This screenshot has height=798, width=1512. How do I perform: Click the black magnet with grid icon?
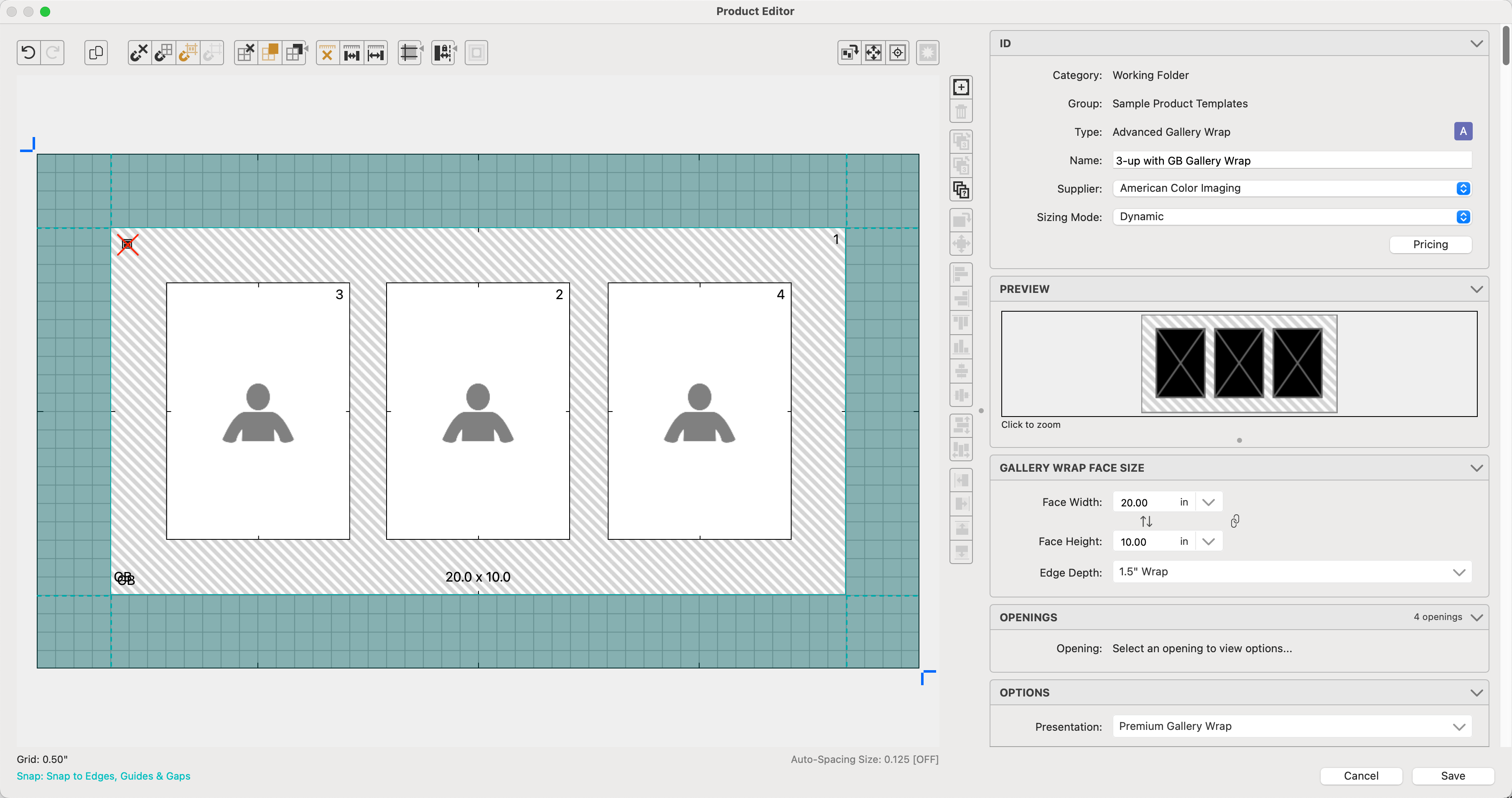coord(163,53)
